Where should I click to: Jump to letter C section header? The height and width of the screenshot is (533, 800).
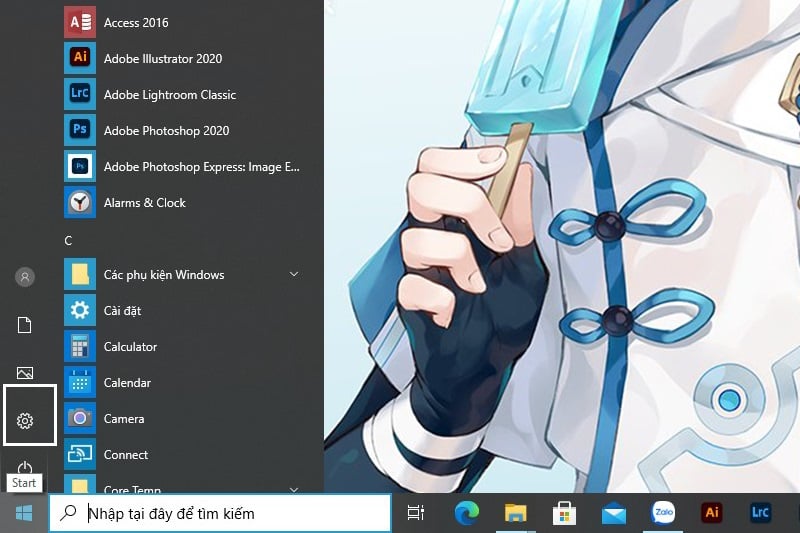(68, 241)
